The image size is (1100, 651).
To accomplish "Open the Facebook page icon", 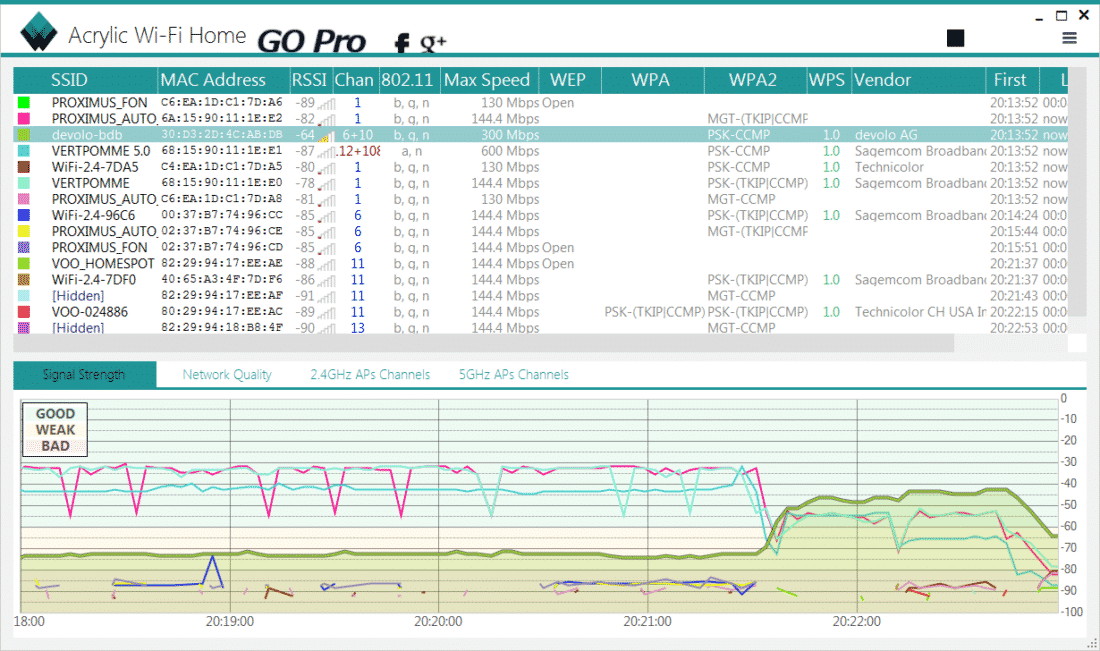I will 402,43.
